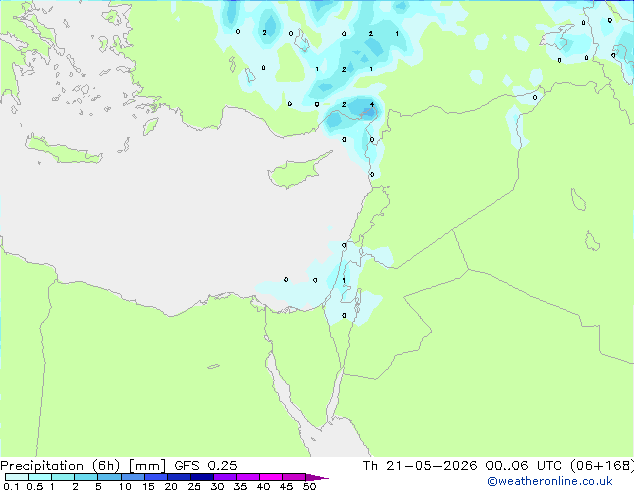Click the 'Precipitation (6h)' title text
634x490 pixels.
point(60,466)
